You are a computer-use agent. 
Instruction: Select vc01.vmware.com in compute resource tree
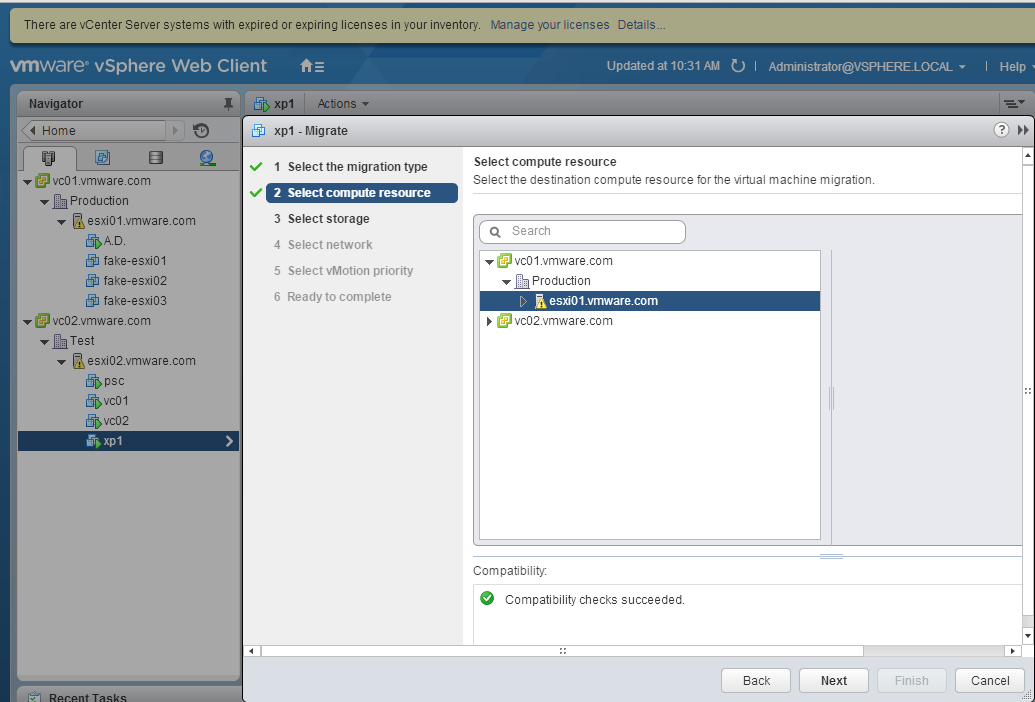(563, 261)
